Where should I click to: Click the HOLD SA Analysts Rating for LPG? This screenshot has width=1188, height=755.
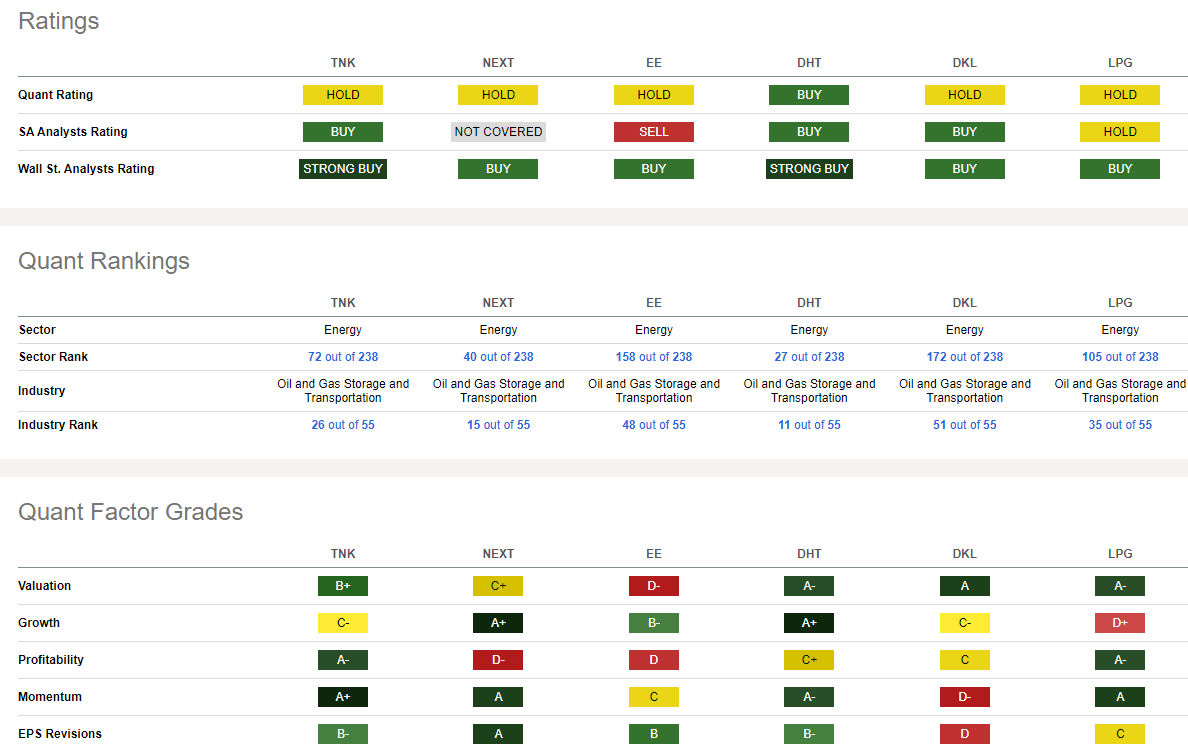pyautogui.click(x=1119, y=131)
